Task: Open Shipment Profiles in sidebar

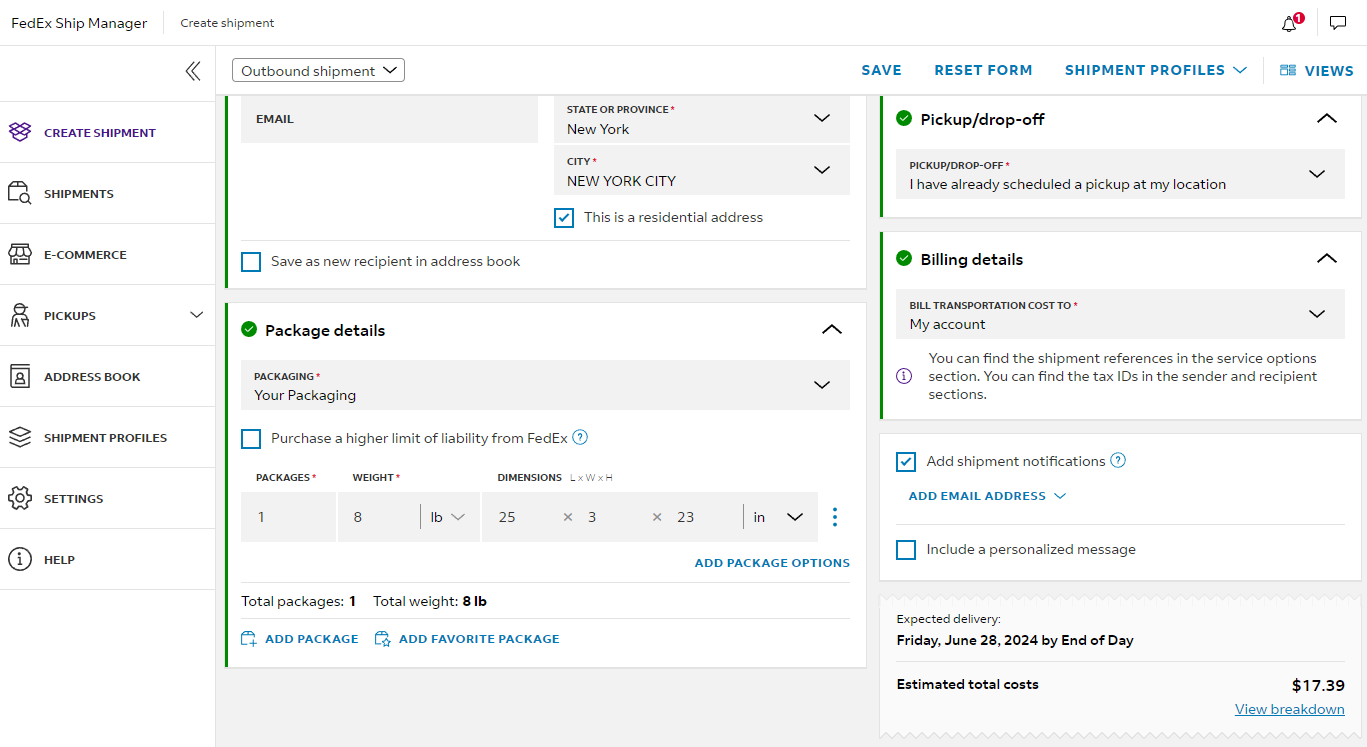Action: pos(107,437)
